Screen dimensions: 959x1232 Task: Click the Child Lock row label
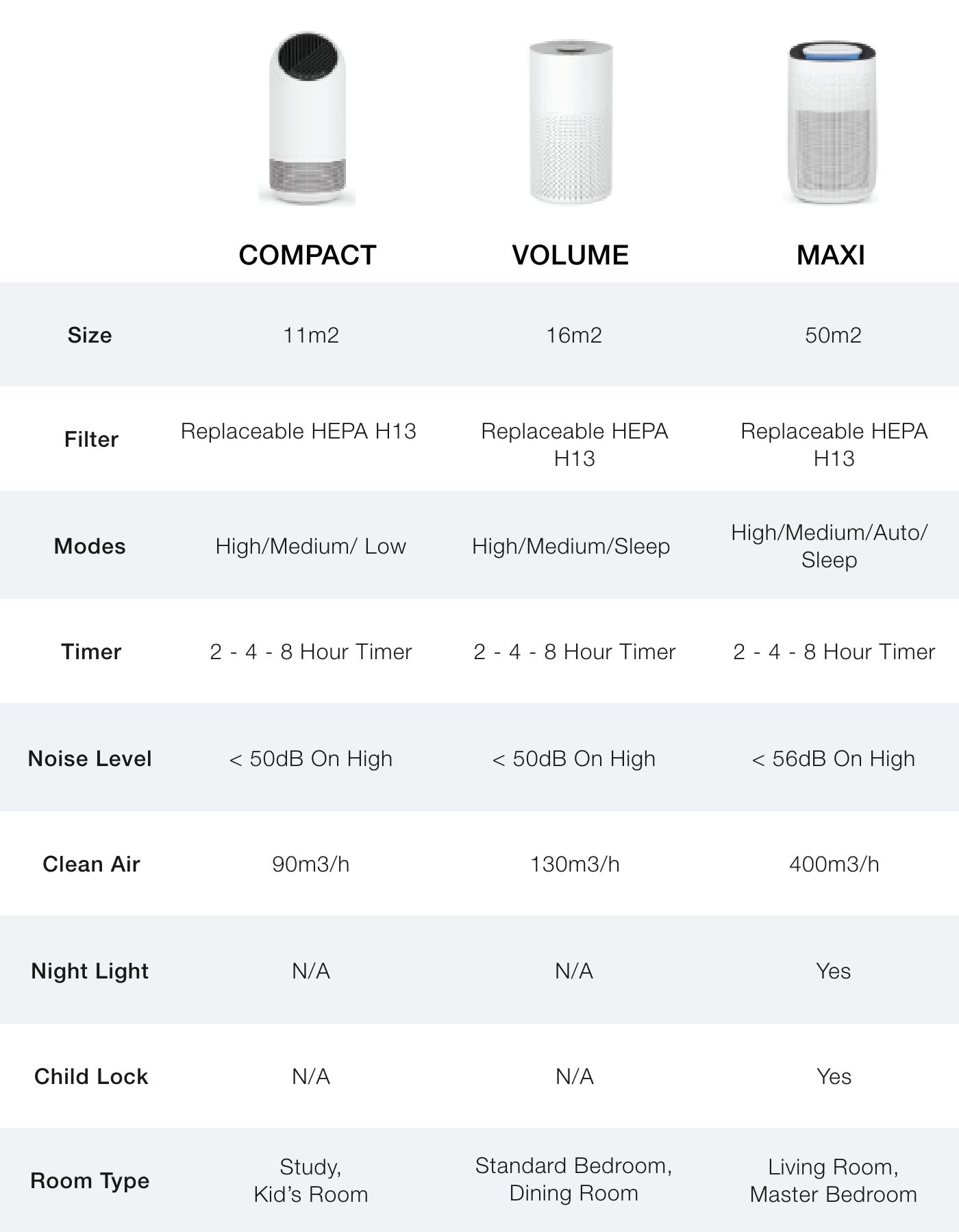pos(91,1076)
